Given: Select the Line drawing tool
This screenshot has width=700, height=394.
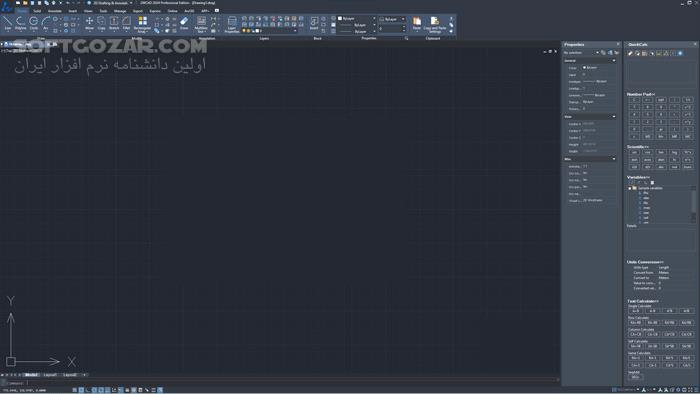Looking at the screenshot, I should click(8, 23).
